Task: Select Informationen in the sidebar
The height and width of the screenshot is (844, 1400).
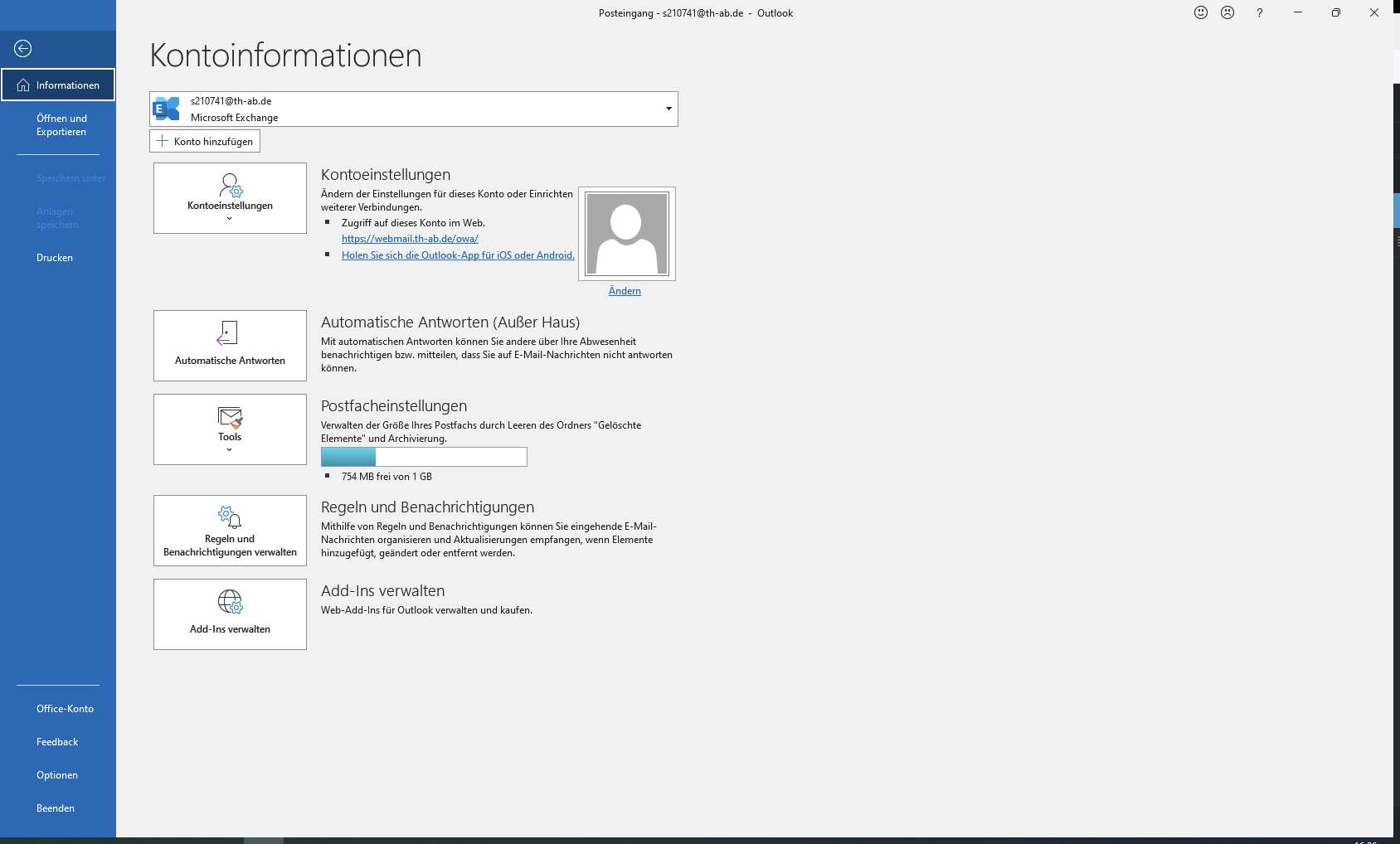Action: tap(58, 85)
